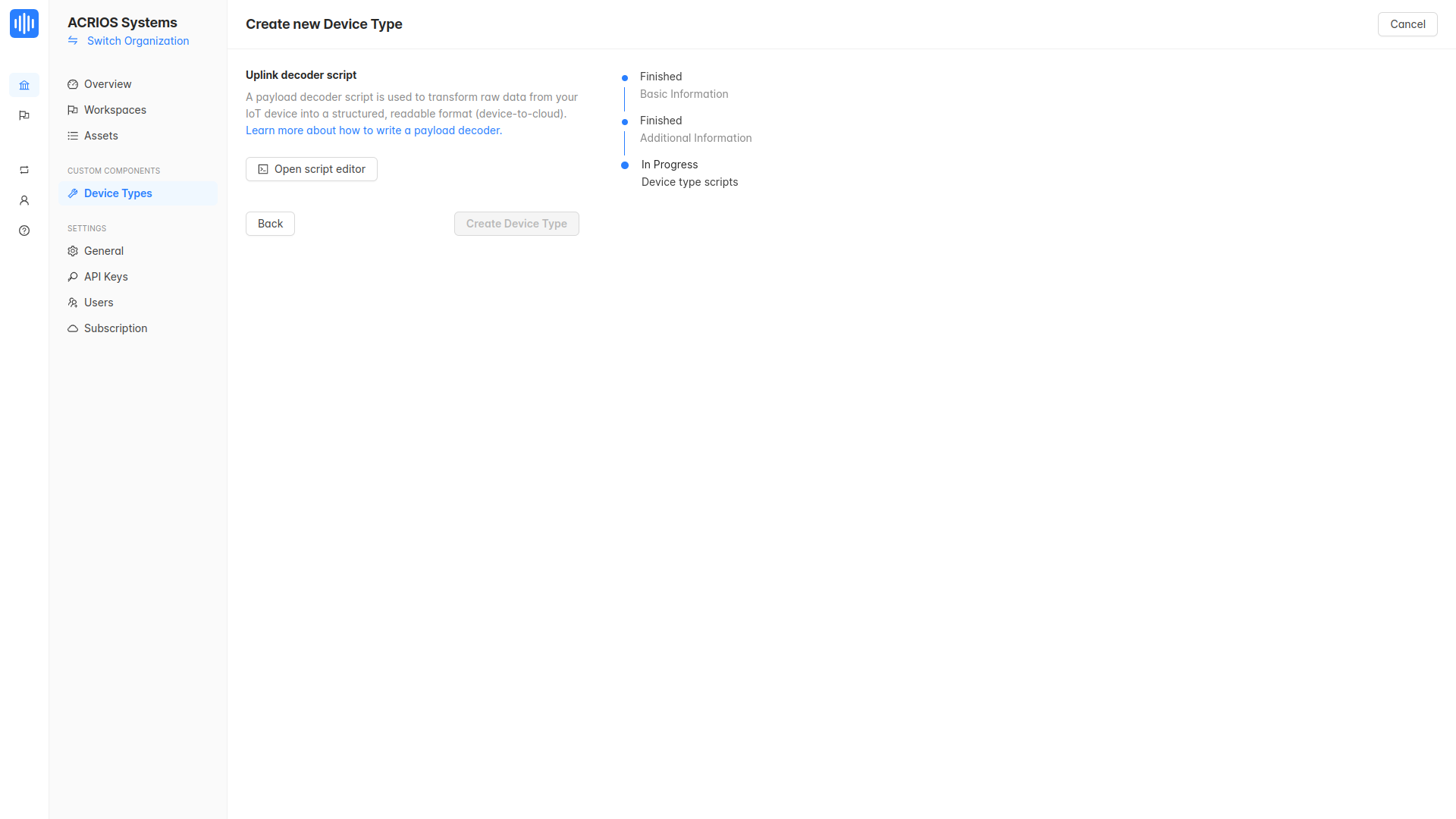
Task: Open the help question mark icon
Action: click(24, 231)
